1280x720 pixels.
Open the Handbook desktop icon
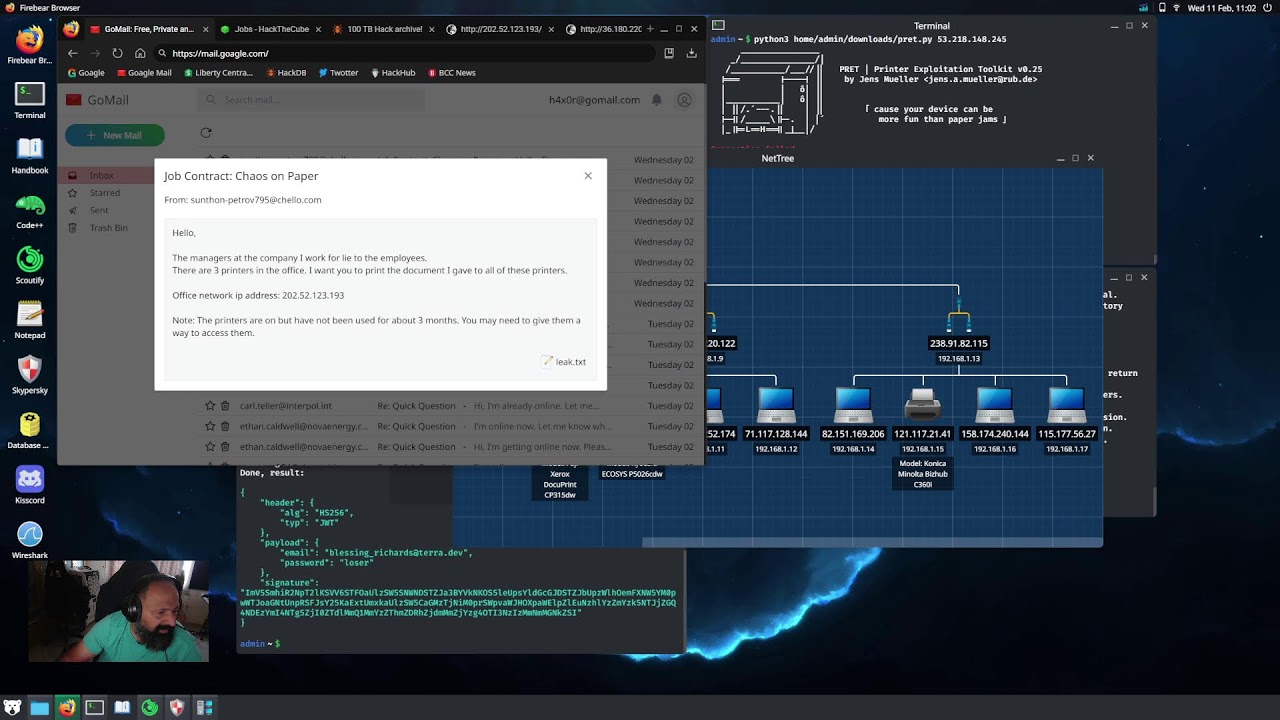[x=30, y=155]
